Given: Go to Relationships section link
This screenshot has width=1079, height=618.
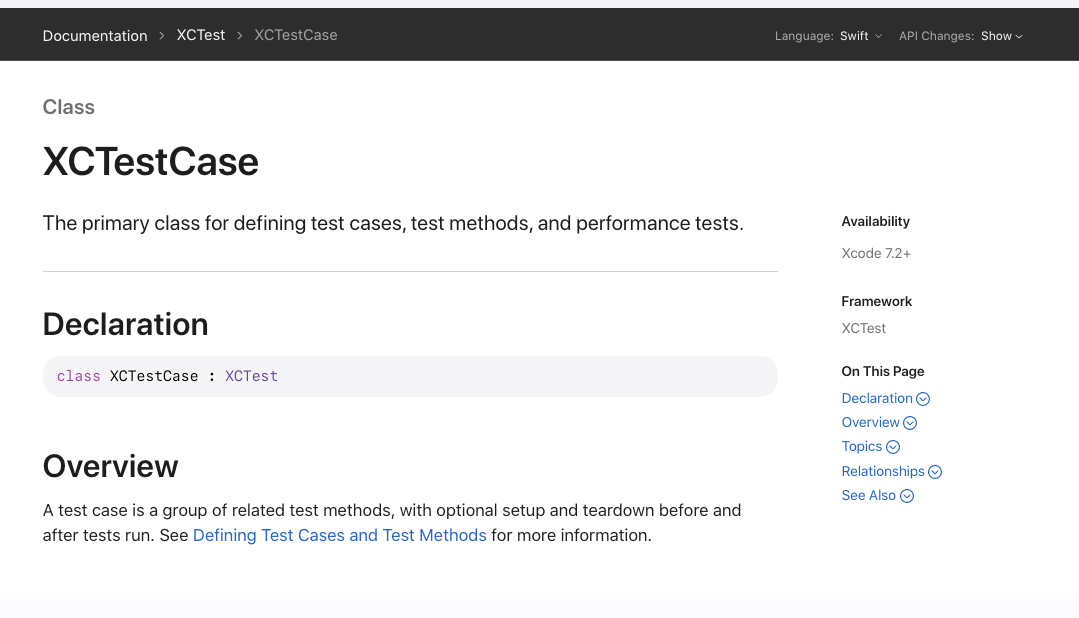Looking at the screenshot, I should [883, 471].
